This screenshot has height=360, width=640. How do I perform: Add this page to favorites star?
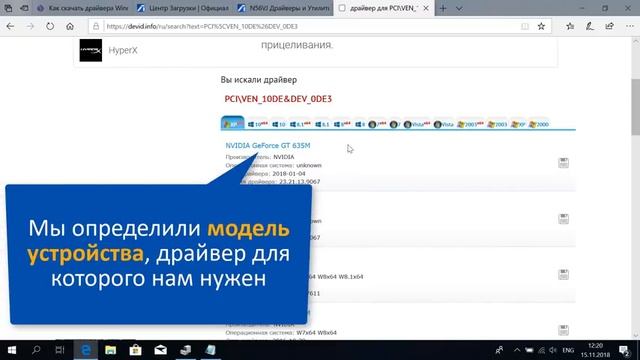(x=541, y=26)
